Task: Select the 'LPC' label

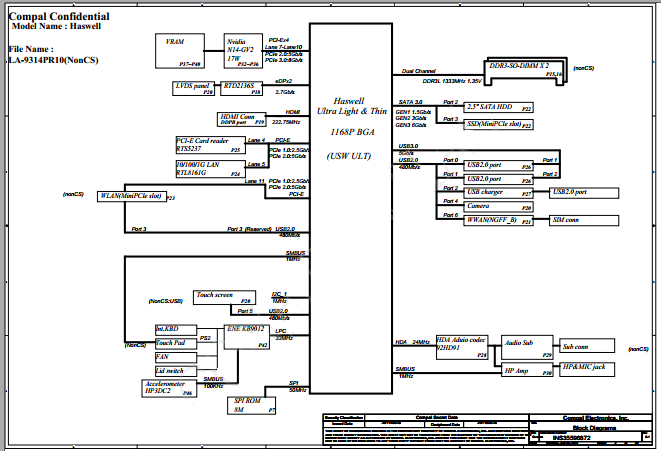Action: (x=280, y=331)
